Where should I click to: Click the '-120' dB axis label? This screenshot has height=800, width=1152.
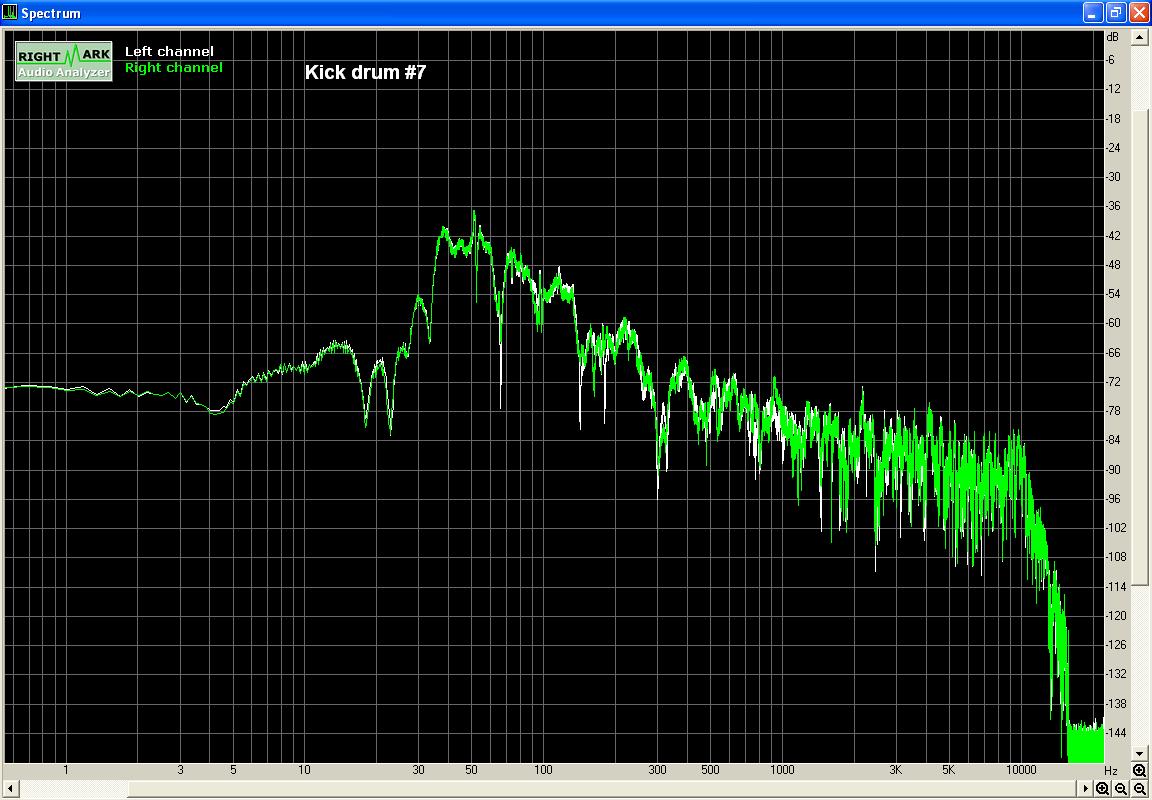[1116, 616]
